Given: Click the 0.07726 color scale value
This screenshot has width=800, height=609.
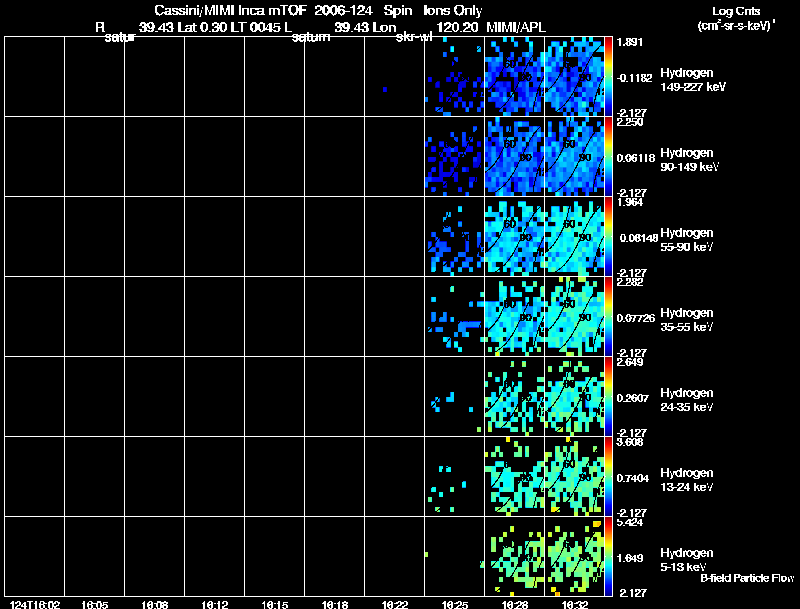Looking at the screenshot, I should click(x=636, y=318).
